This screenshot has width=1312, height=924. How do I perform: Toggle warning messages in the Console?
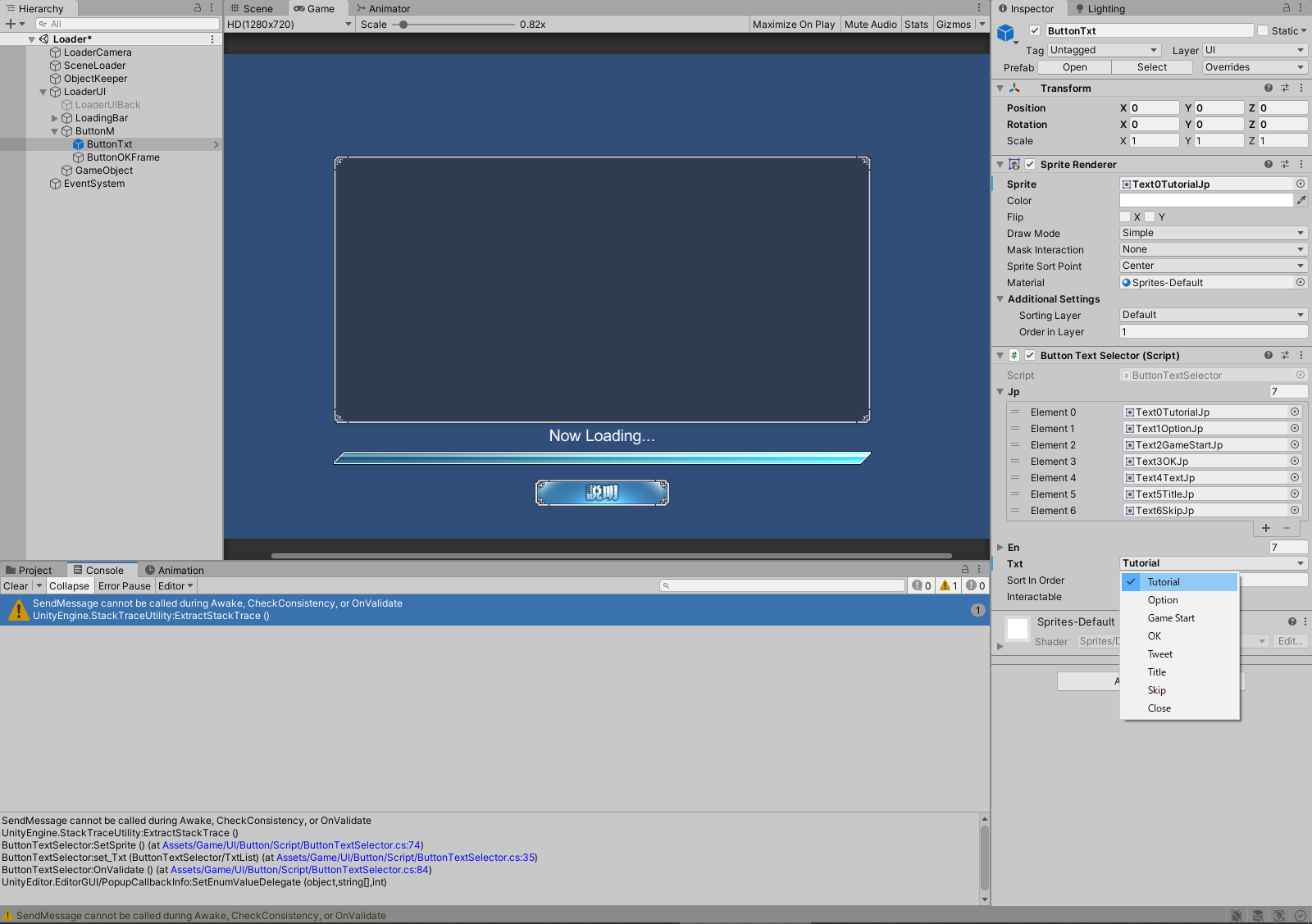click(949, 585)
